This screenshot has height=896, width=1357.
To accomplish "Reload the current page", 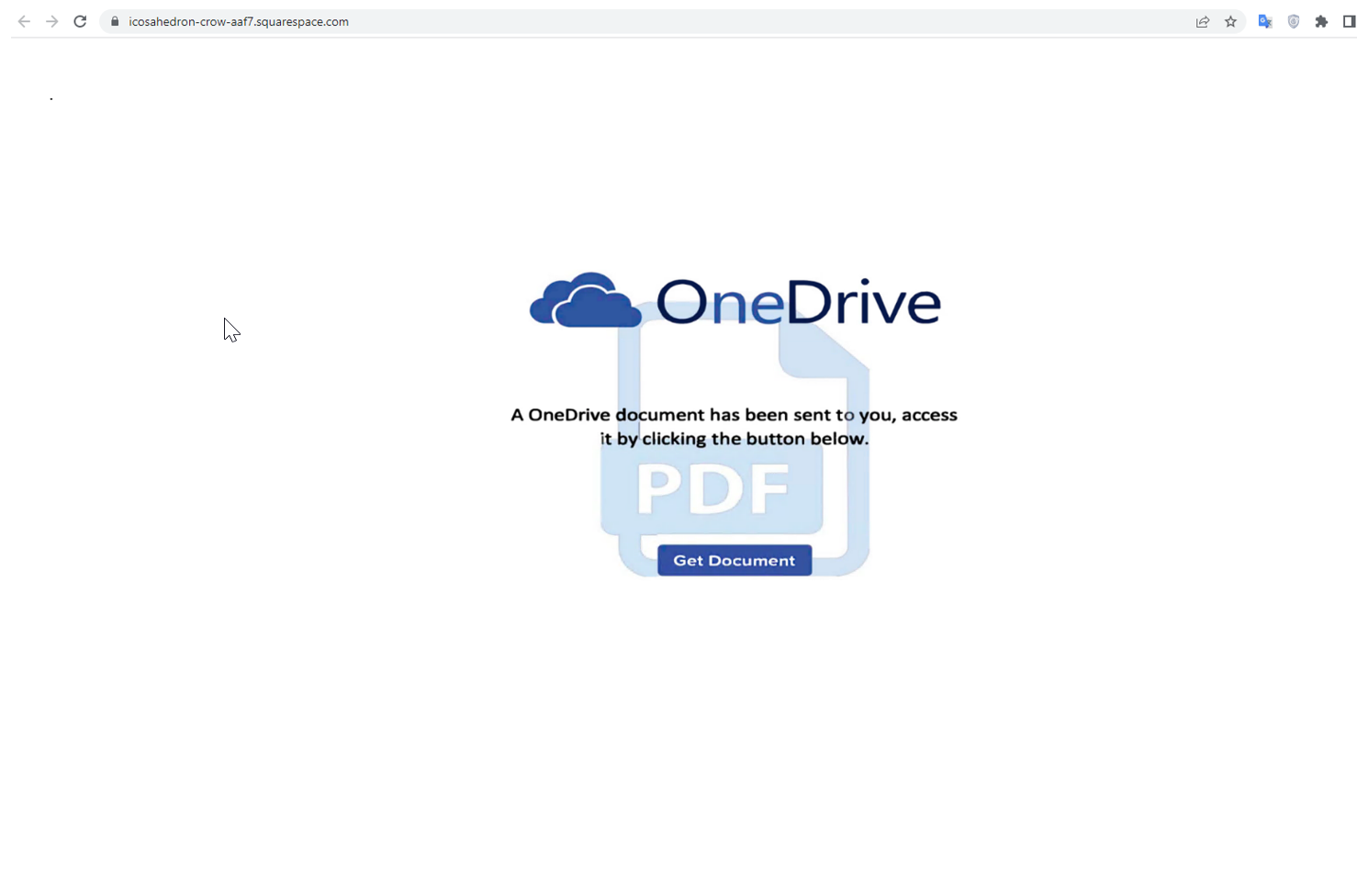I will (81, 21).
